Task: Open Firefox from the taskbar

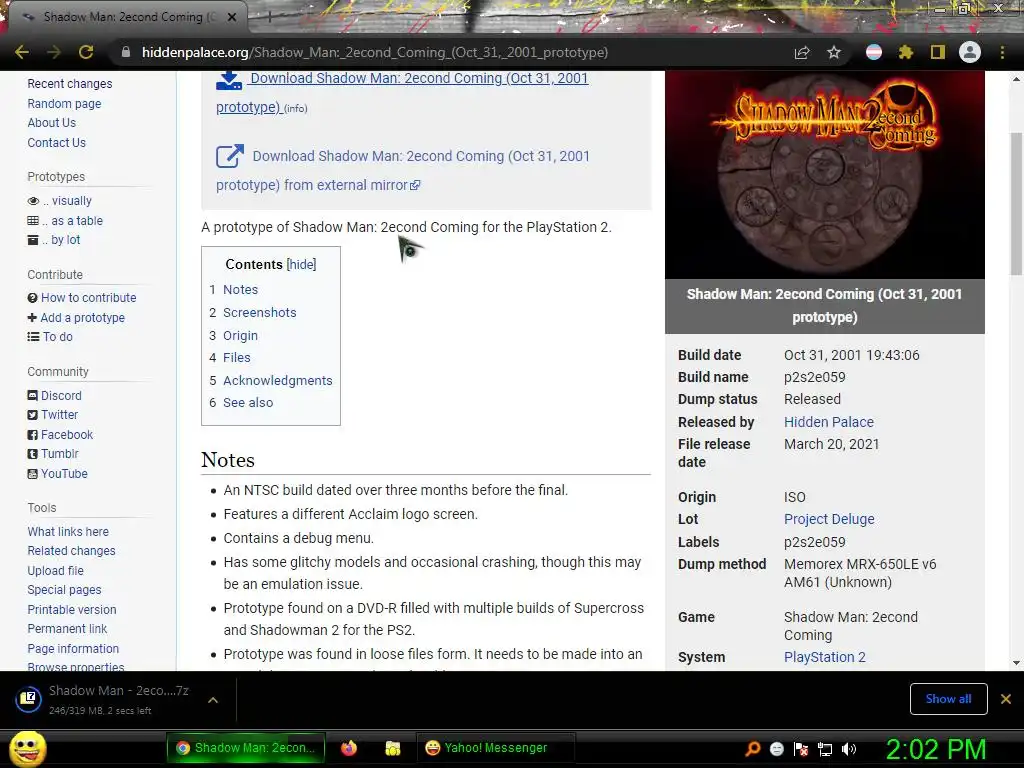Action: pos(349,748)
